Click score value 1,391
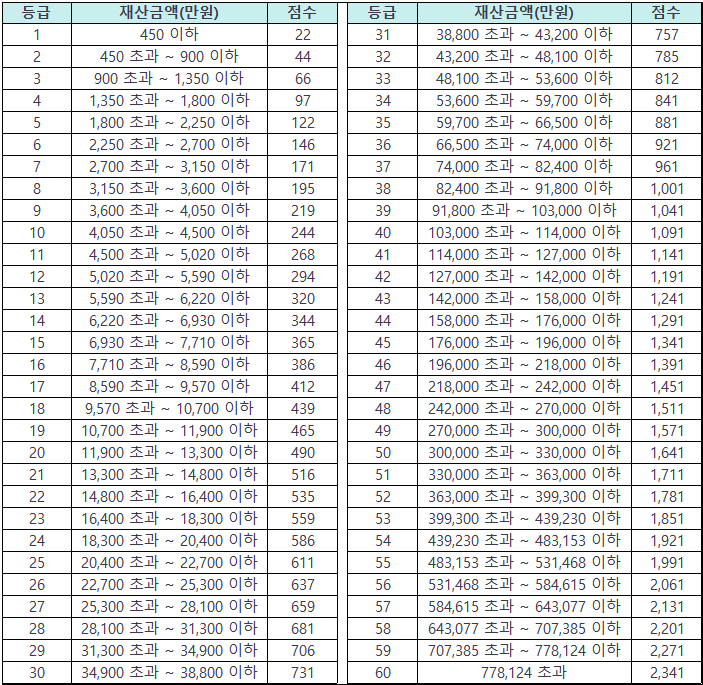This screenshot has height=685, width=703. pyautogui.click(x=667, y=364)
